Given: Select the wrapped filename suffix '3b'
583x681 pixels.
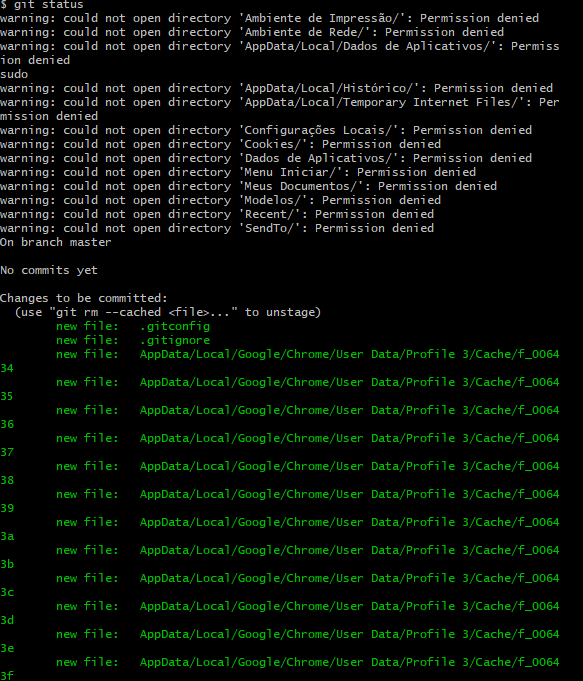Looking at the screenshot, I should click(x=7, y=564).
